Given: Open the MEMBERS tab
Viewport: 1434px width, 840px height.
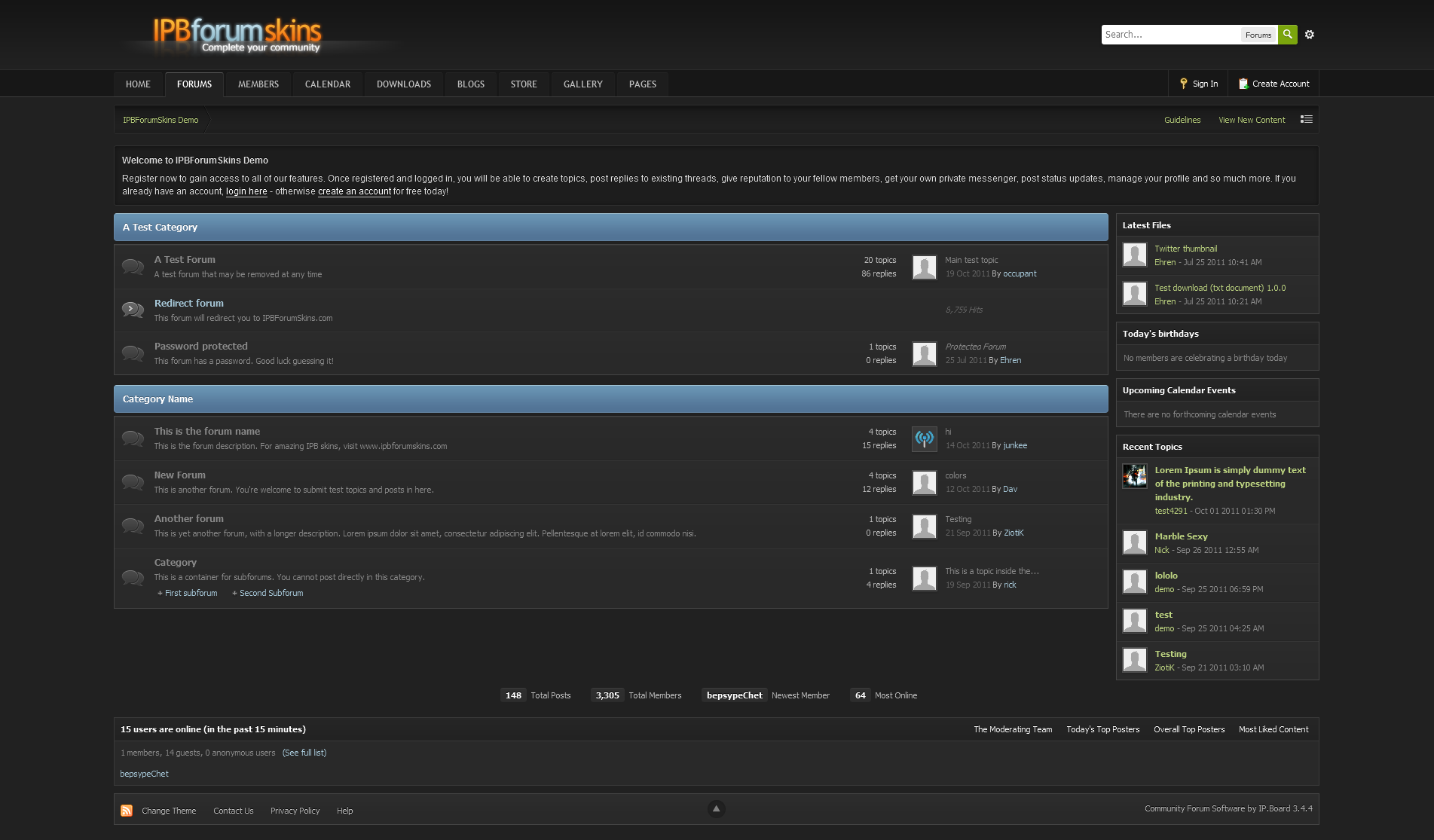Looking at the screenshot, I should 258,84.
